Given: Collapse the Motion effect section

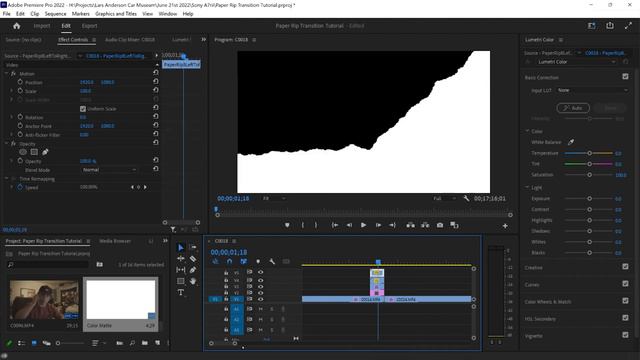Looking at the screenshot, I should 7,73.
